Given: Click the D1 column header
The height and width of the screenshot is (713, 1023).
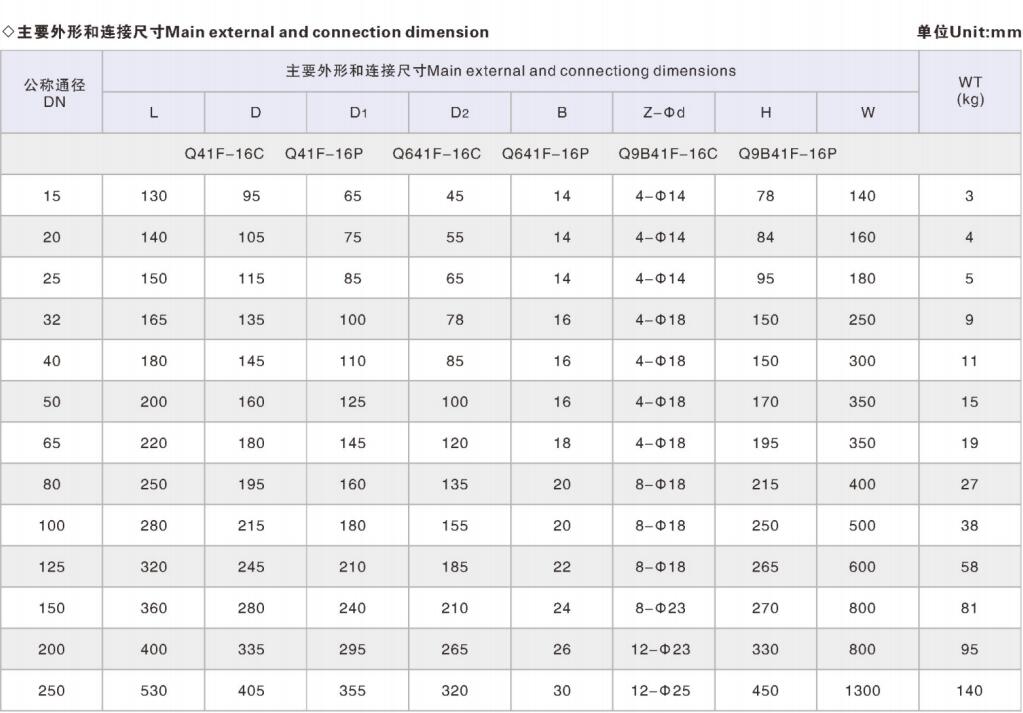Looking at the screenshot, I should (358, 113).
